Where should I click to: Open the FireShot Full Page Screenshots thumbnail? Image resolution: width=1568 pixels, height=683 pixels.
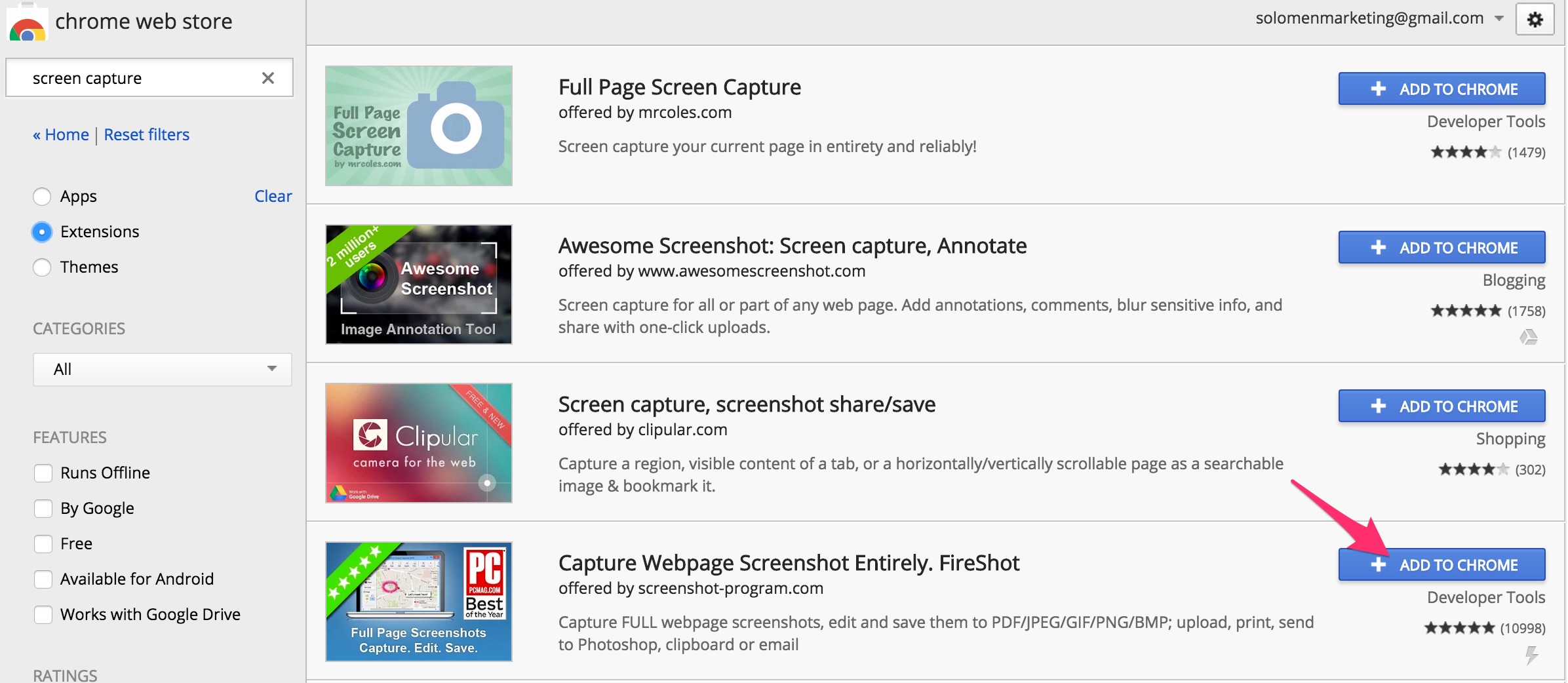[x=419, y=602]
